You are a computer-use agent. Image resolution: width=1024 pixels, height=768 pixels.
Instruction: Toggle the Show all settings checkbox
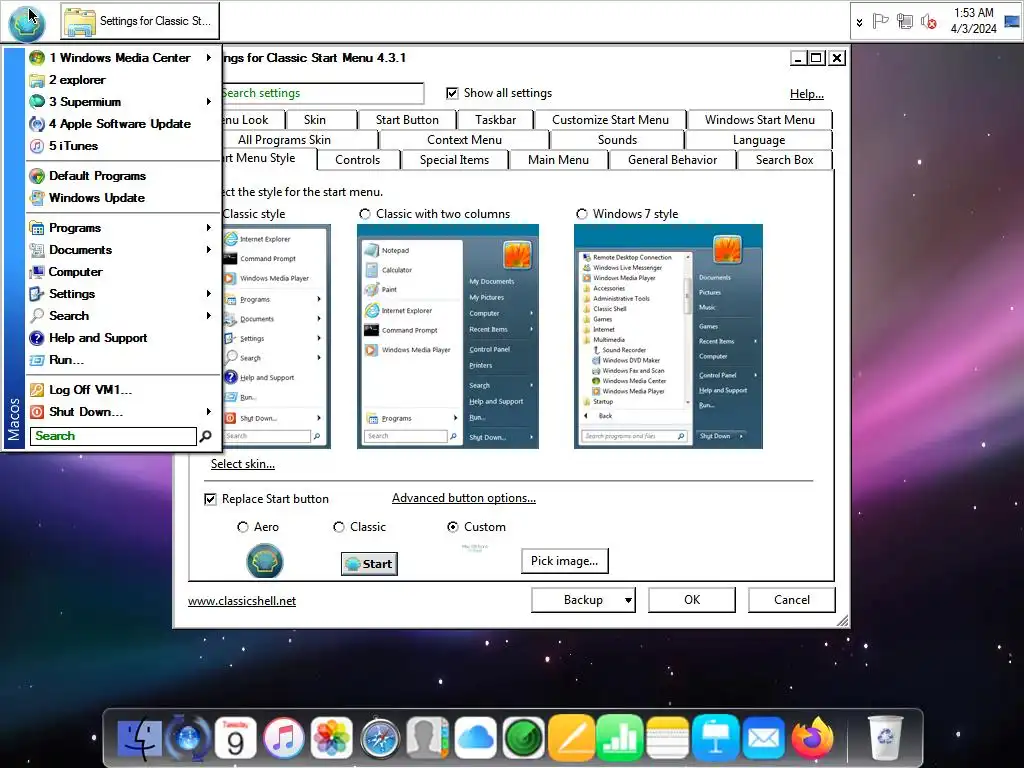coord(452,93)
